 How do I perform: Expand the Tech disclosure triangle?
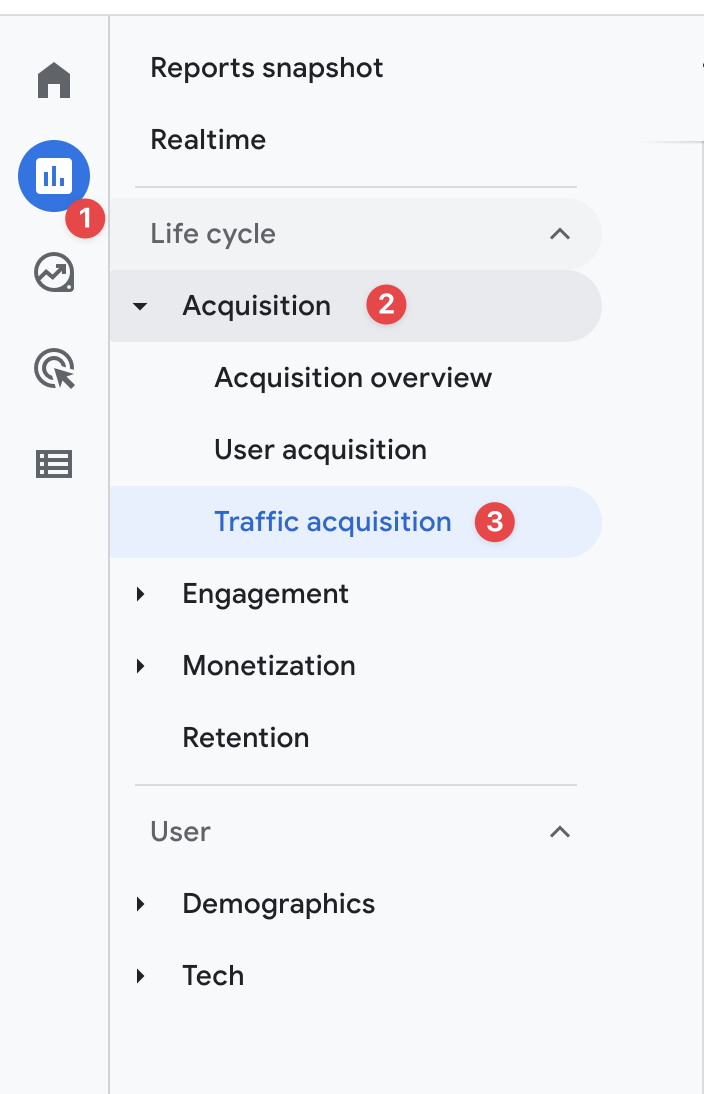[141, 976]
